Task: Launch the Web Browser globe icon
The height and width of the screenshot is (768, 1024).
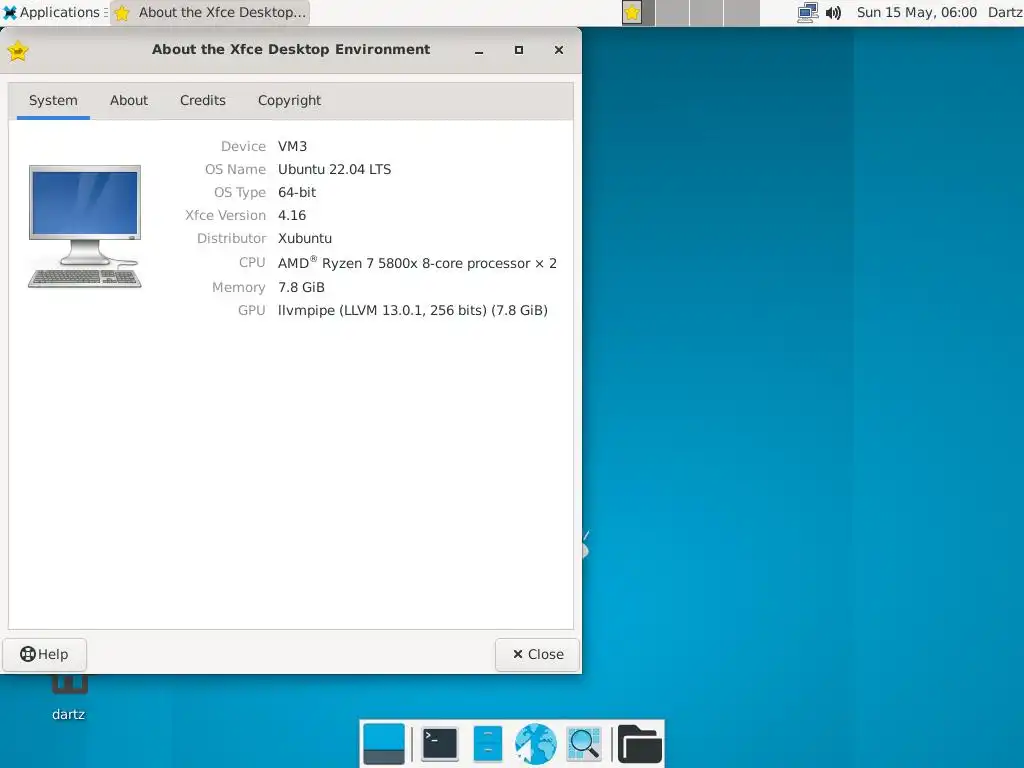Action: pos(536,744)
